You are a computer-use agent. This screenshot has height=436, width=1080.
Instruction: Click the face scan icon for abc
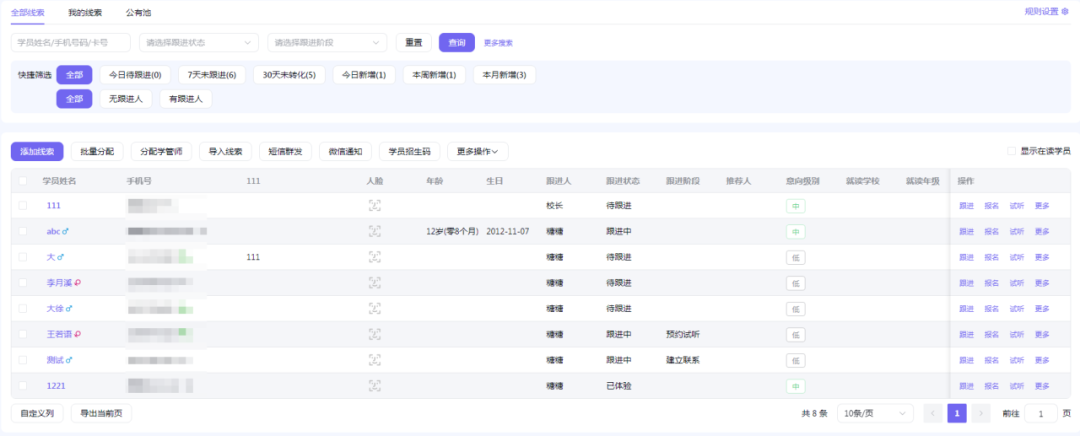click(375, 231)
